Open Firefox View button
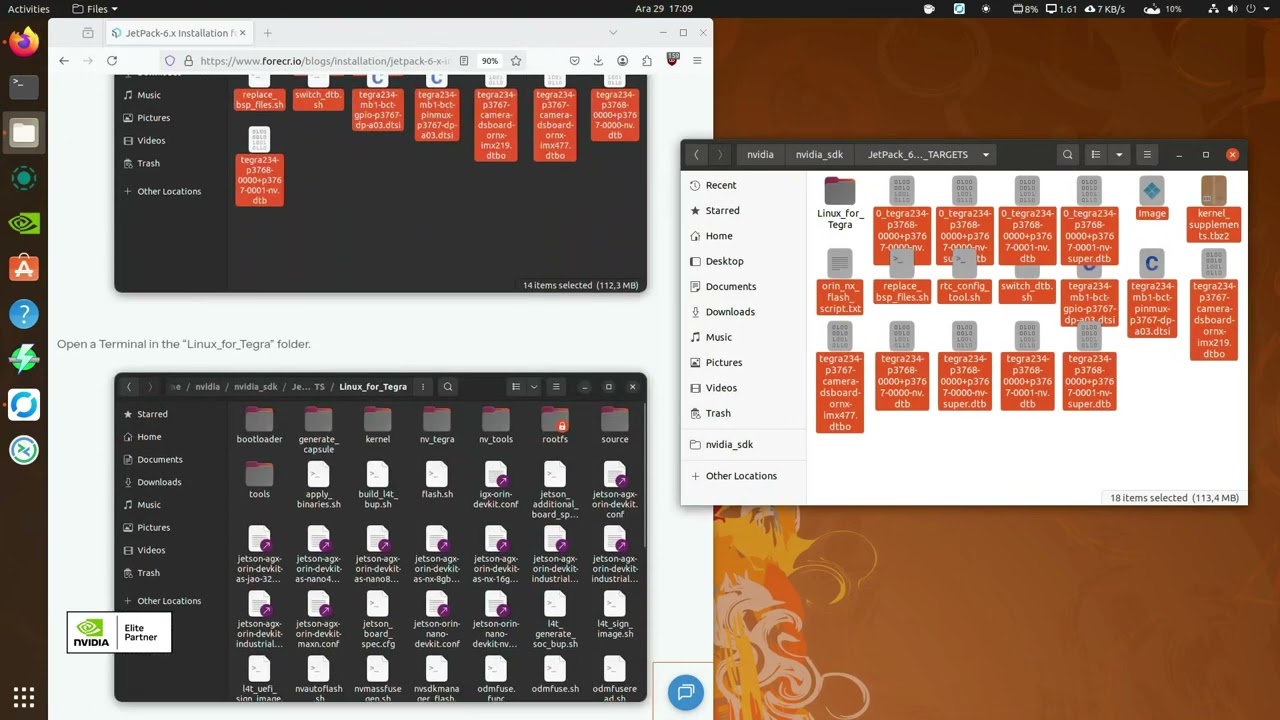1280x720 pixels. click(x=88, y=33)
